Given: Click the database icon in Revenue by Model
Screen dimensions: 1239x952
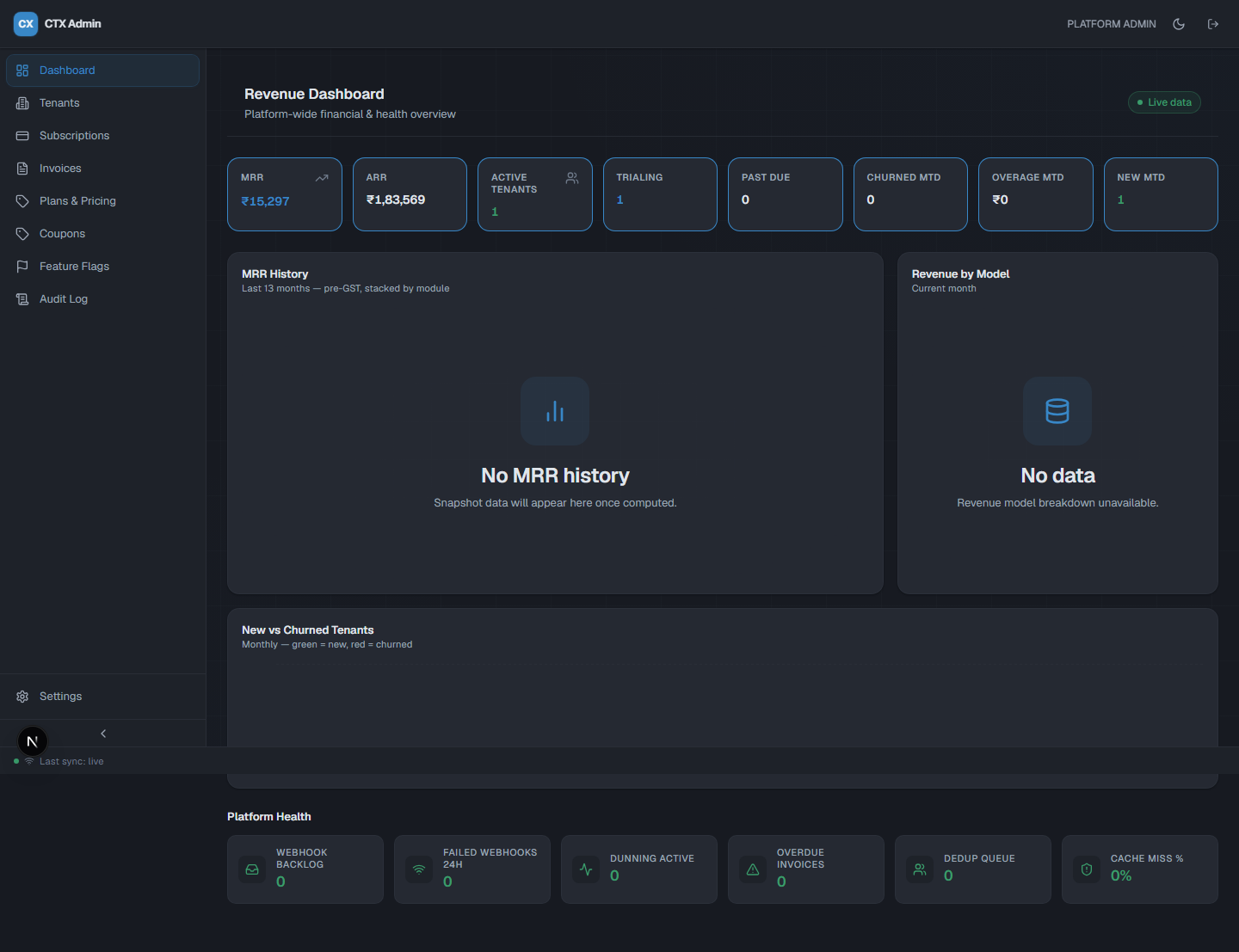Looking at the screenshot, I should [1057, 411].
